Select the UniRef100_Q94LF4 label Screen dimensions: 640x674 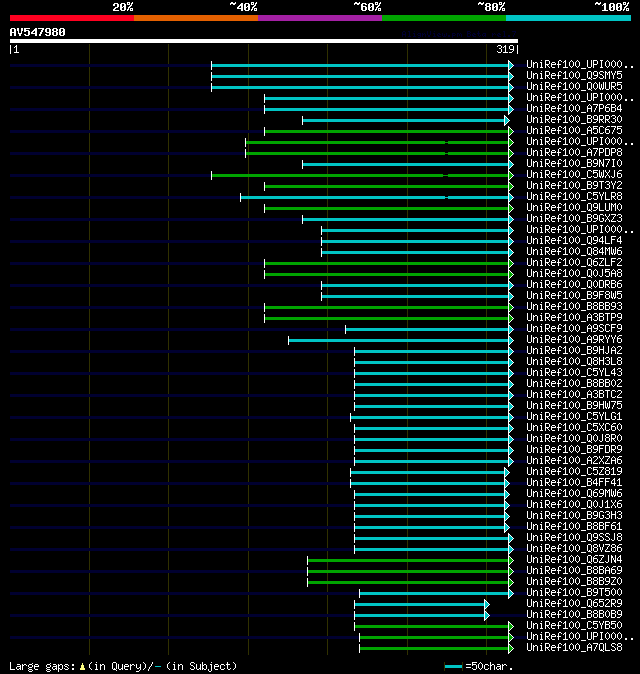click(574, 241)
